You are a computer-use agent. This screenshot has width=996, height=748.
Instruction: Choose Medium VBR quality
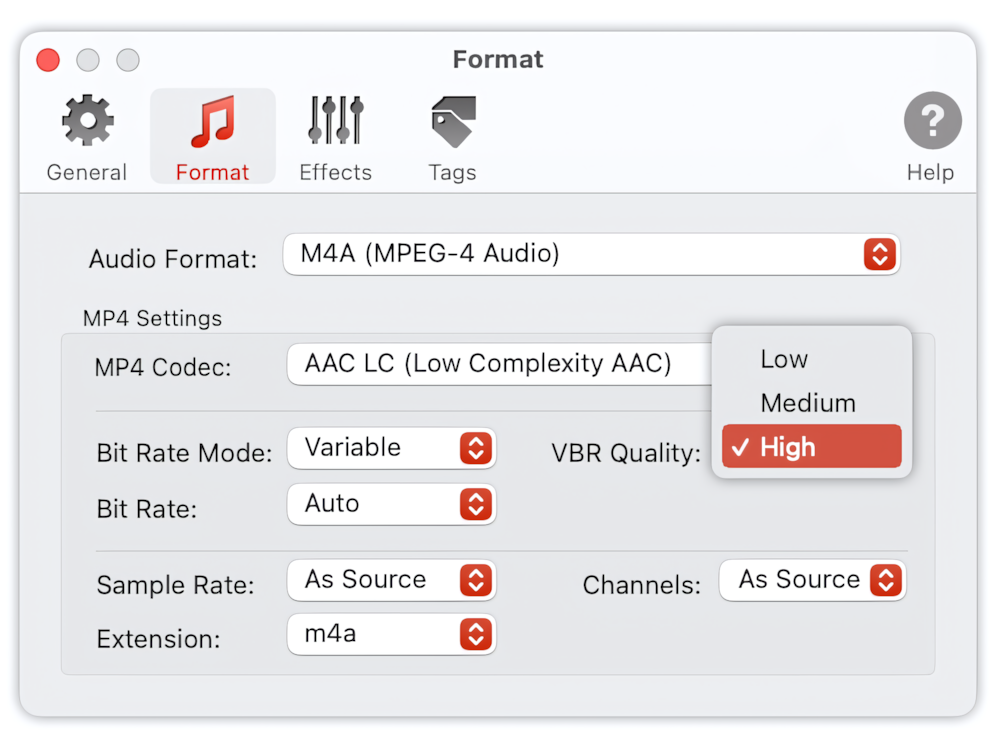click(x=812, y=403)
